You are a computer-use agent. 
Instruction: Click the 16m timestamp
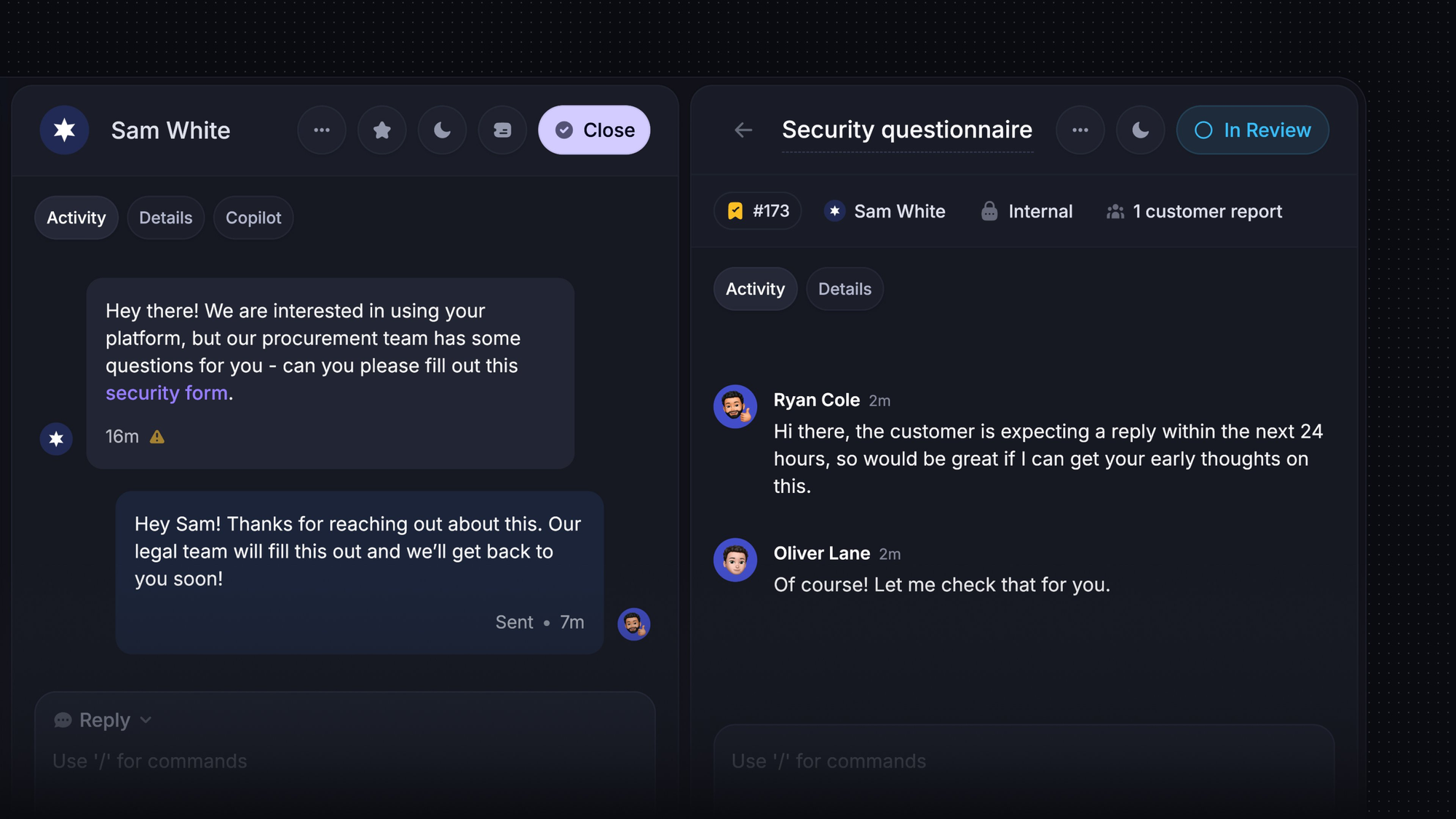(122, 437)
